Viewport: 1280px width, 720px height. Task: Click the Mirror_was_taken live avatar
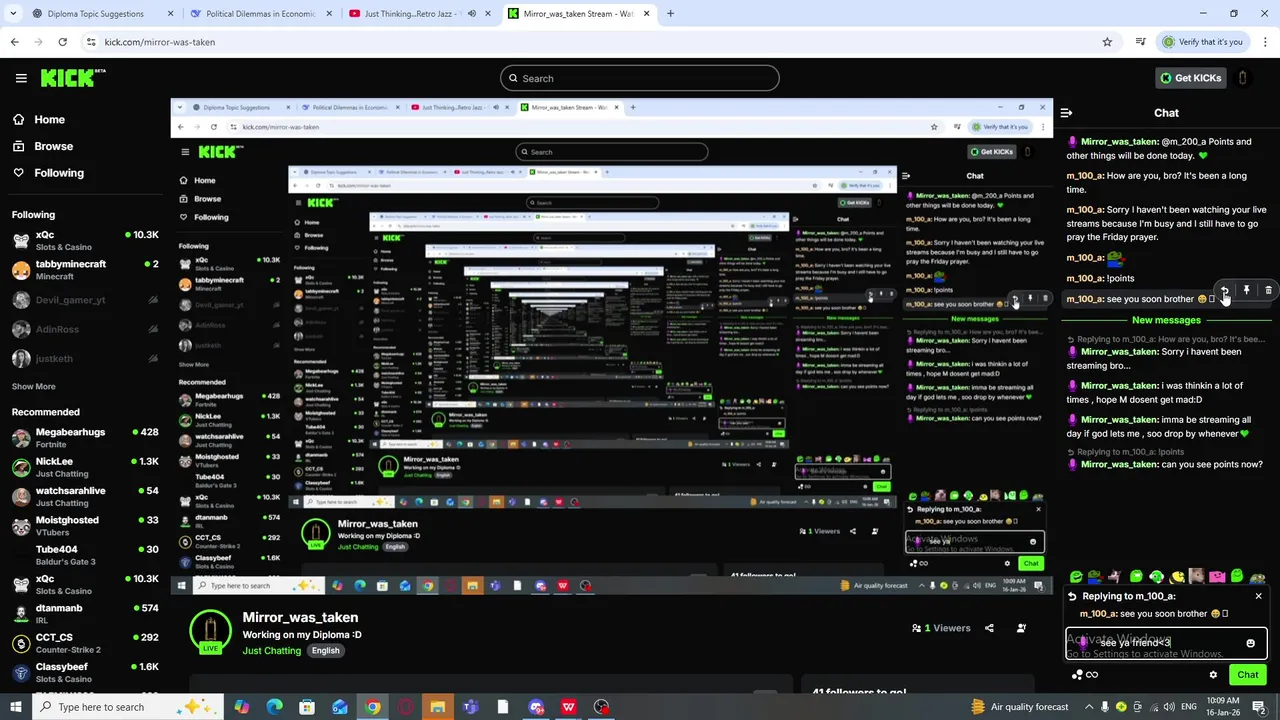point(210,632)
